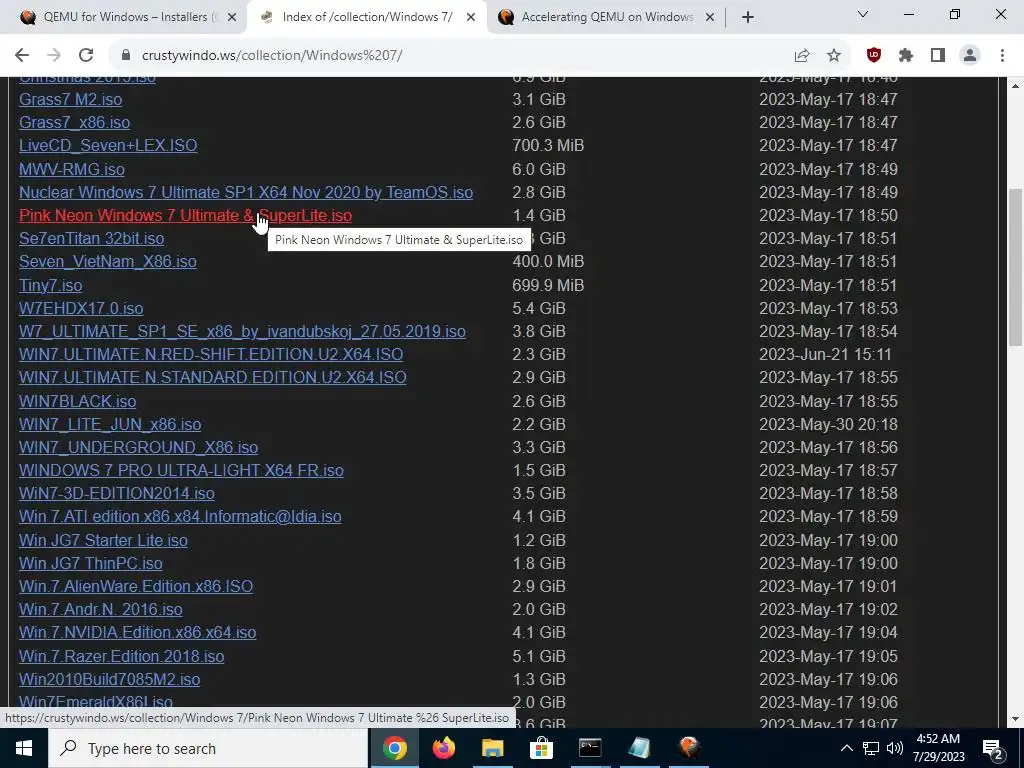Open the Windows Start button
1024x768 pixels.
point(24,748)
